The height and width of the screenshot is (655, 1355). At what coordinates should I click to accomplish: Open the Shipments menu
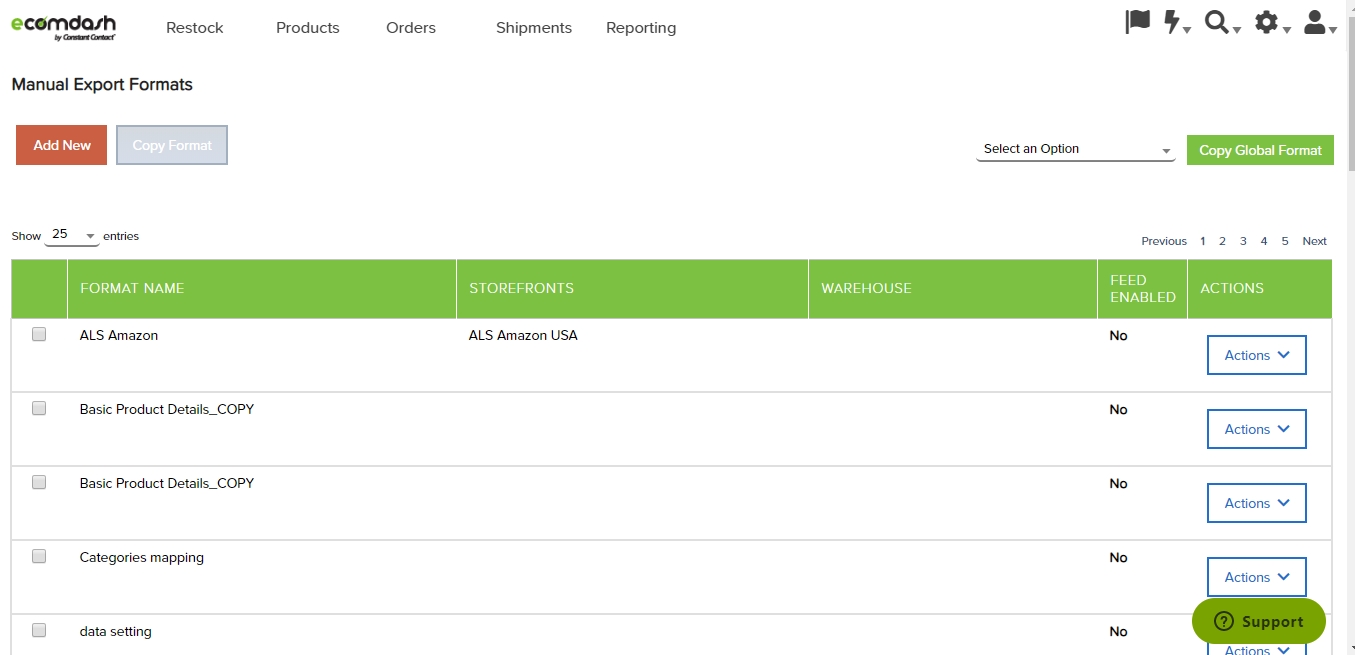click(x=534, y=28)
